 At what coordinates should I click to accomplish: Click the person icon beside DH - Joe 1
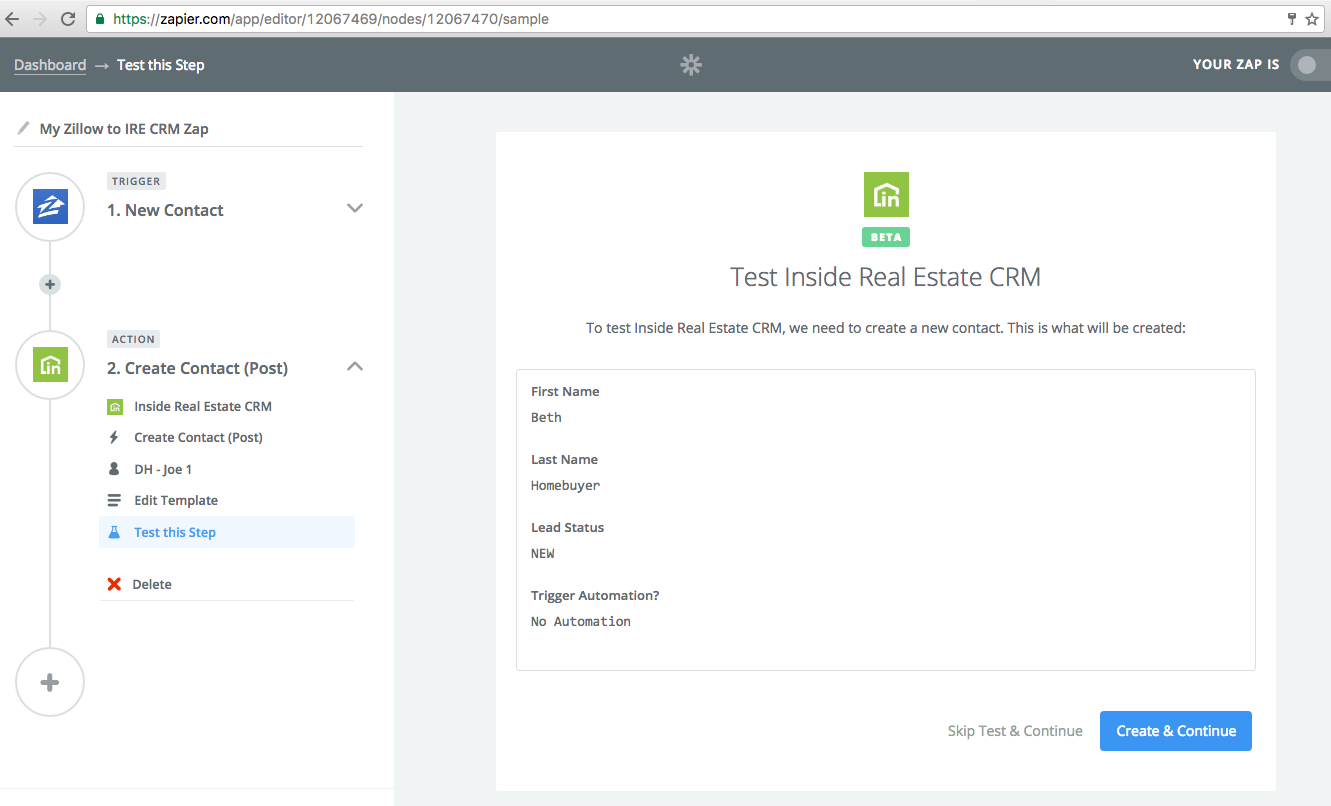point(114,469)
